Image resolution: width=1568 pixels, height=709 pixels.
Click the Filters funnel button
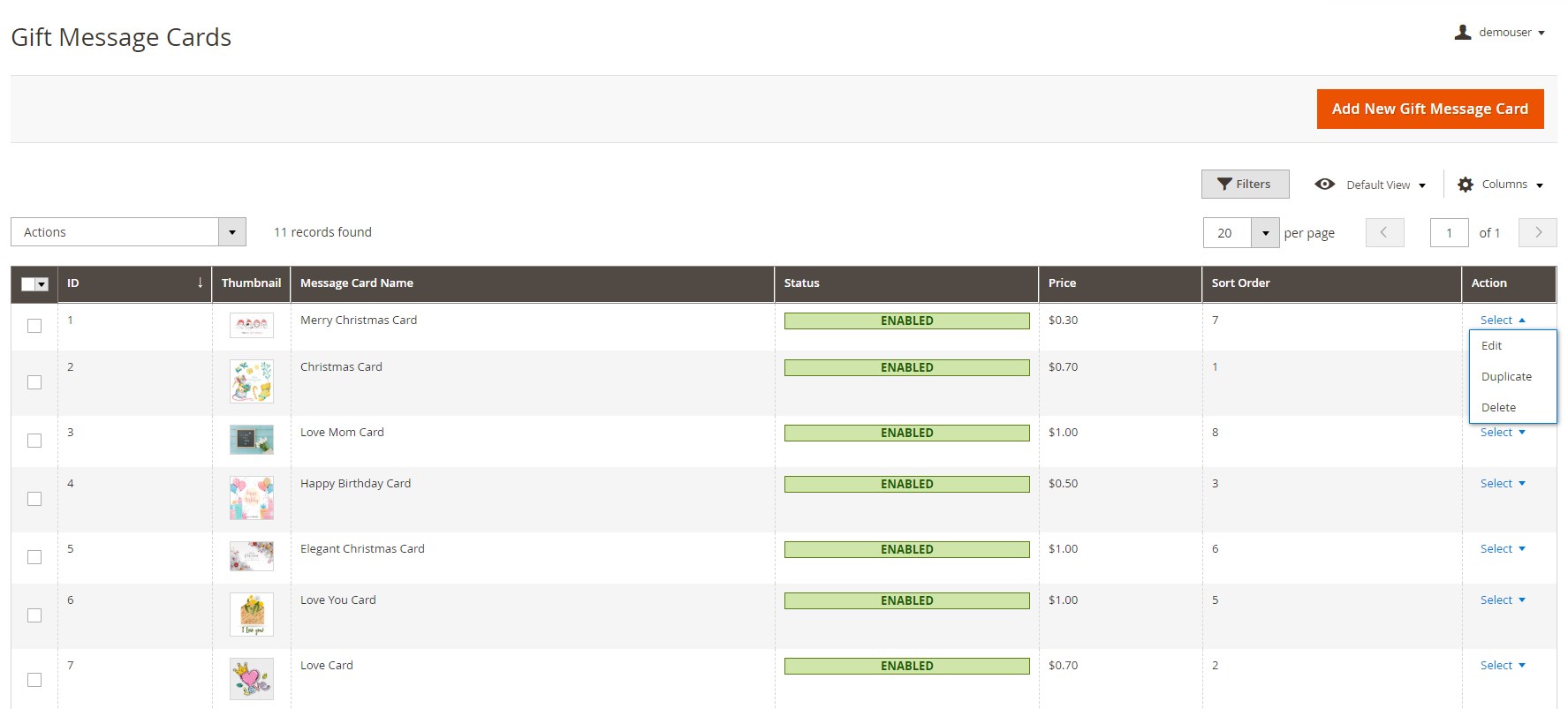click(x=1245, y=184)
